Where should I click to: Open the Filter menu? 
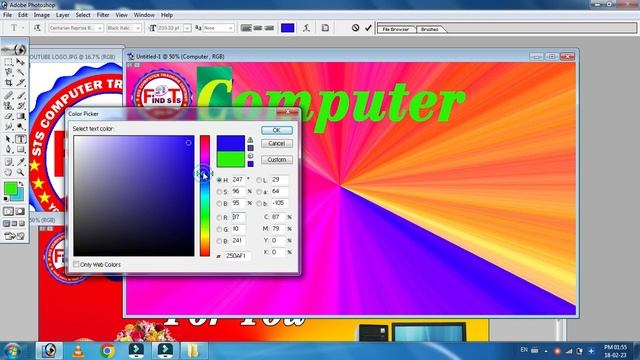(x=103, y=15)
